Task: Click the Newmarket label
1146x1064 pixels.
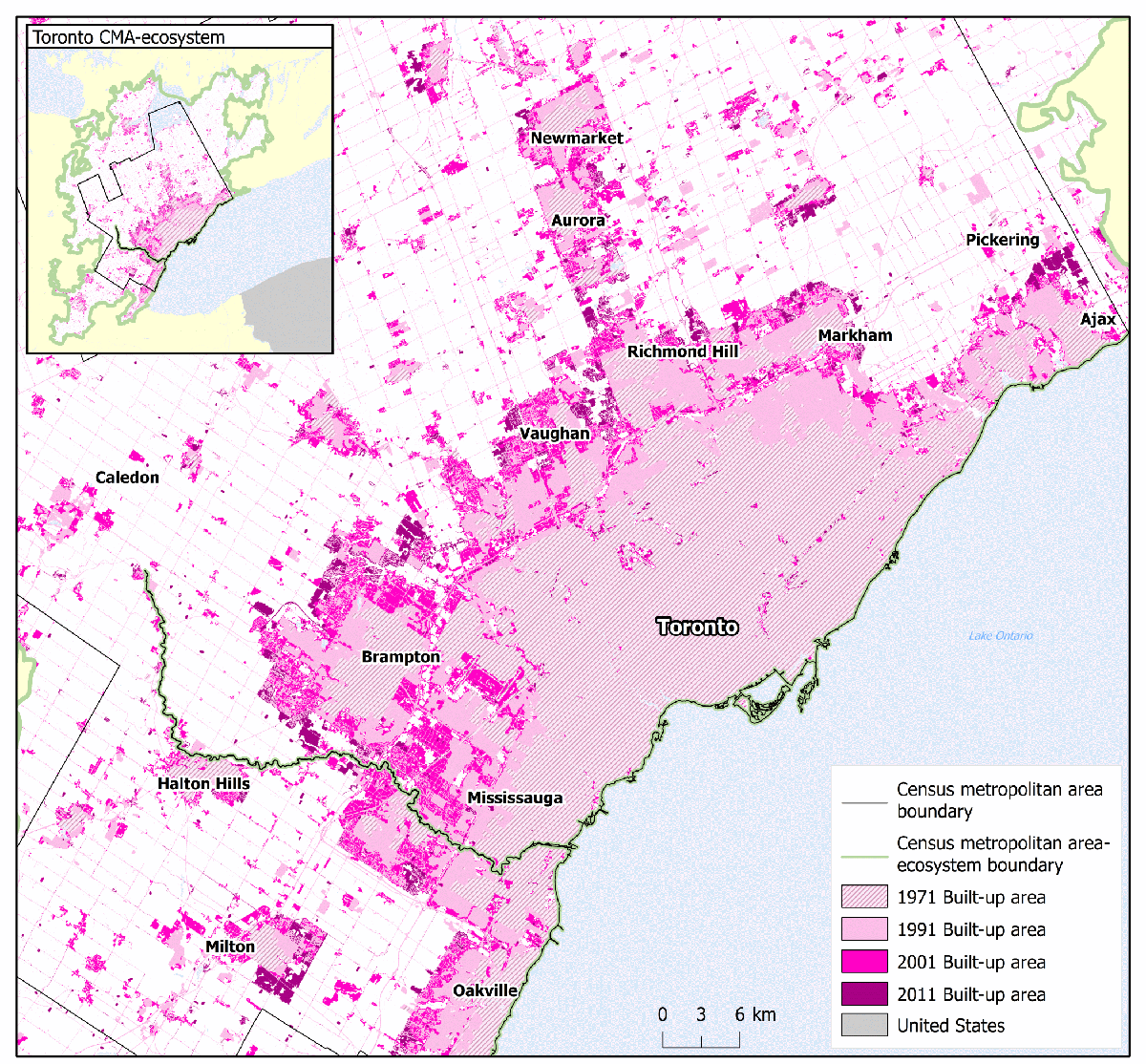Action: point(577,138)
